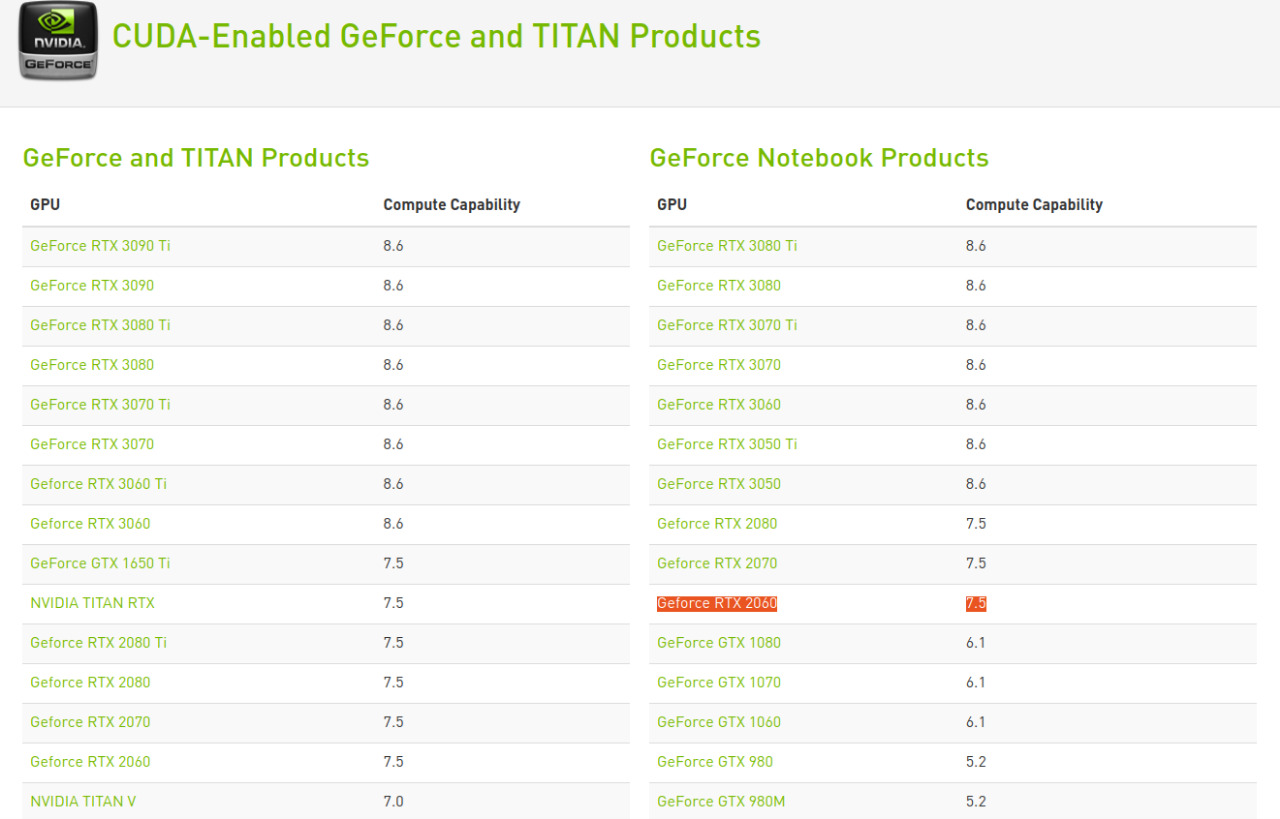Viewport: 1280px width, 819px height.
Task: Open NVIDIA TITAN RTX link
Action: point(92,603)
